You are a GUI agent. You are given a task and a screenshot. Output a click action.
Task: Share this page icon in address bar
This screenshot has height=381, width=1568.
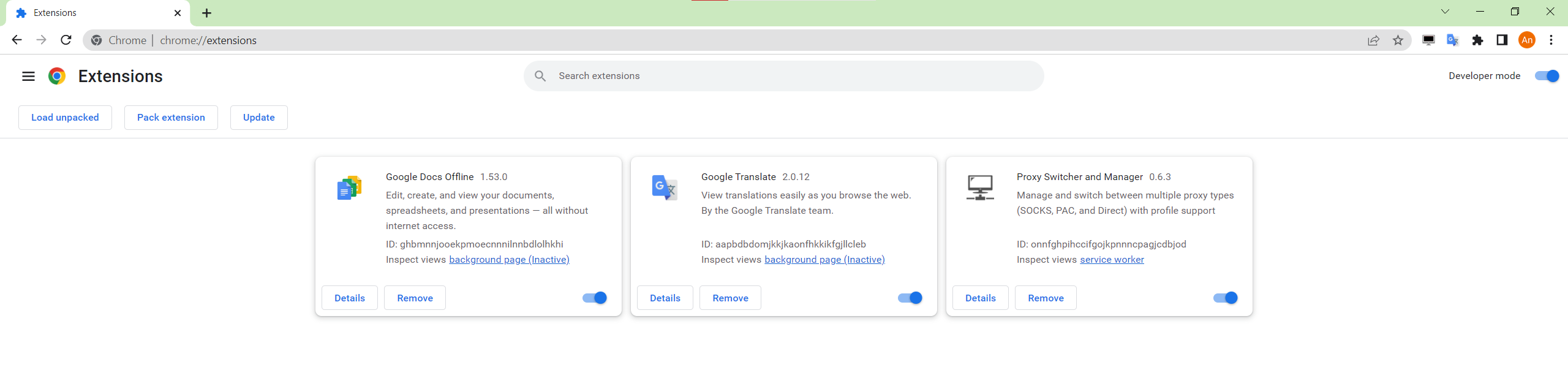[x=1374, y=40]
